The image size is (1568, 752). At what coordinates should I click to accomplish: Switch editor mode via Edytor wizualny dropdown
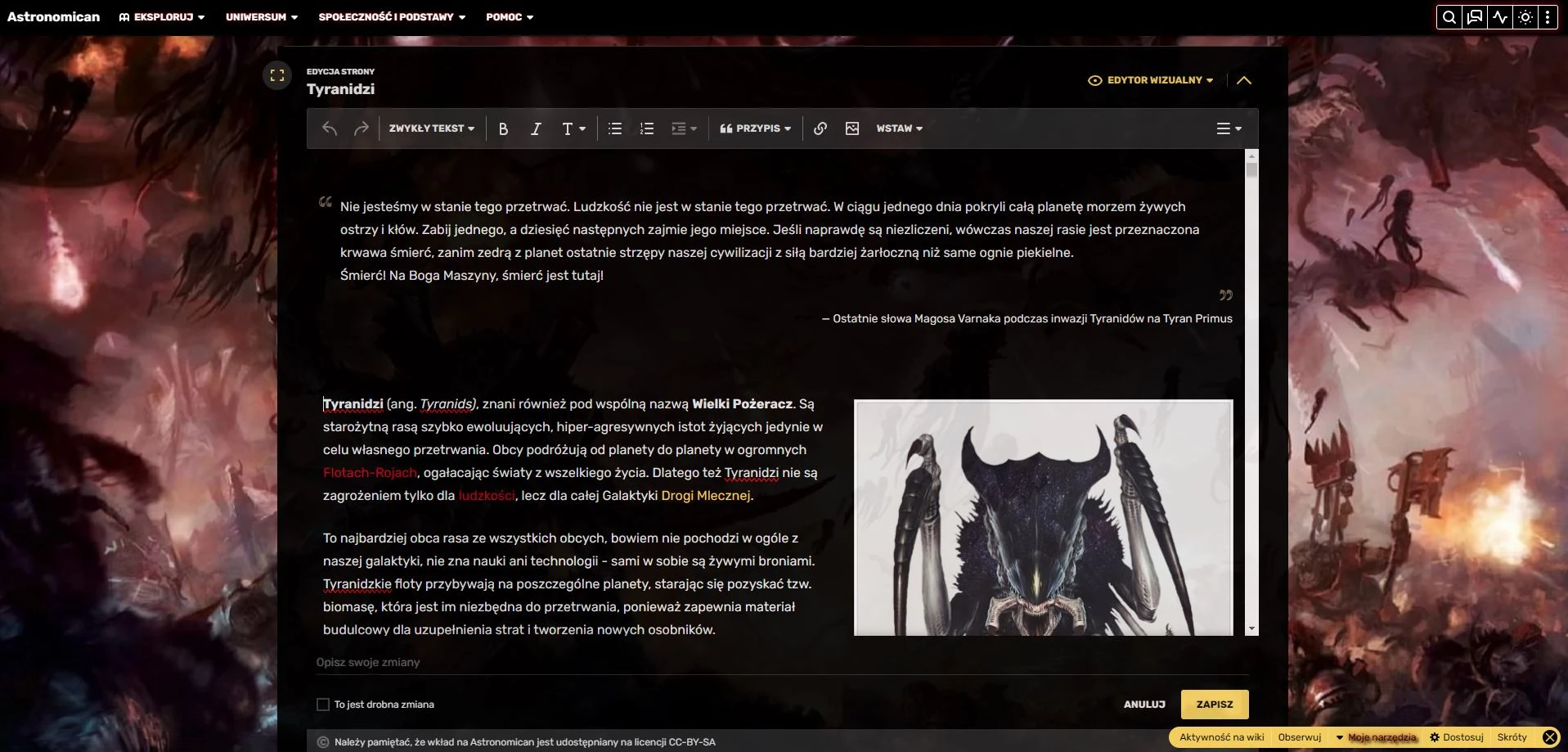pyautogui.click(x=1151, y=80)
